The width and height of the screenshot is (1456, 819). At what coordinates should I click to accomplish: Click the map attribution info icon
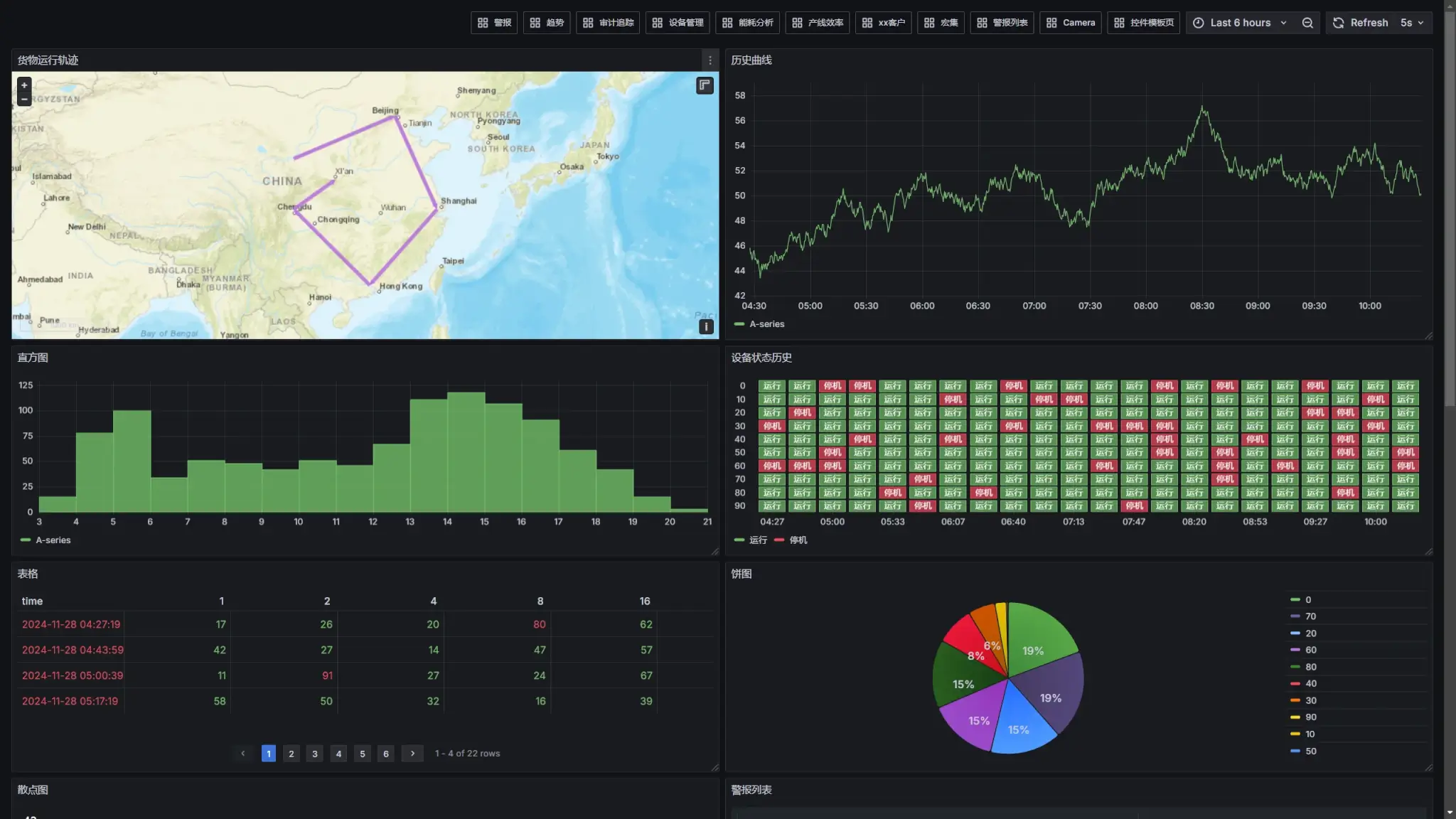point(706,326)
